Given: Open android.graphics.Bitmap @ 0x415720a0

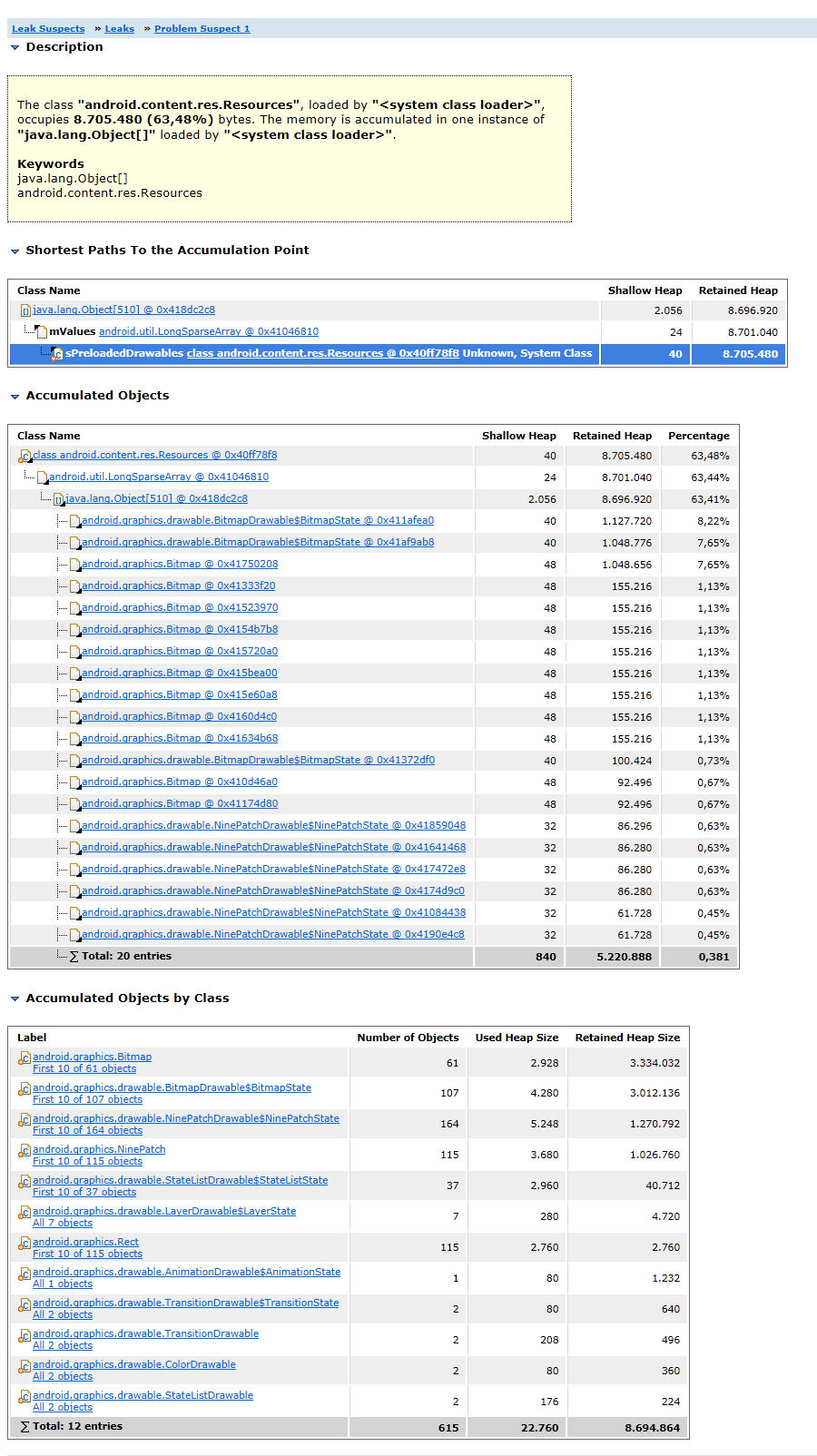Looking at the screenshot, I should (180, 651).
